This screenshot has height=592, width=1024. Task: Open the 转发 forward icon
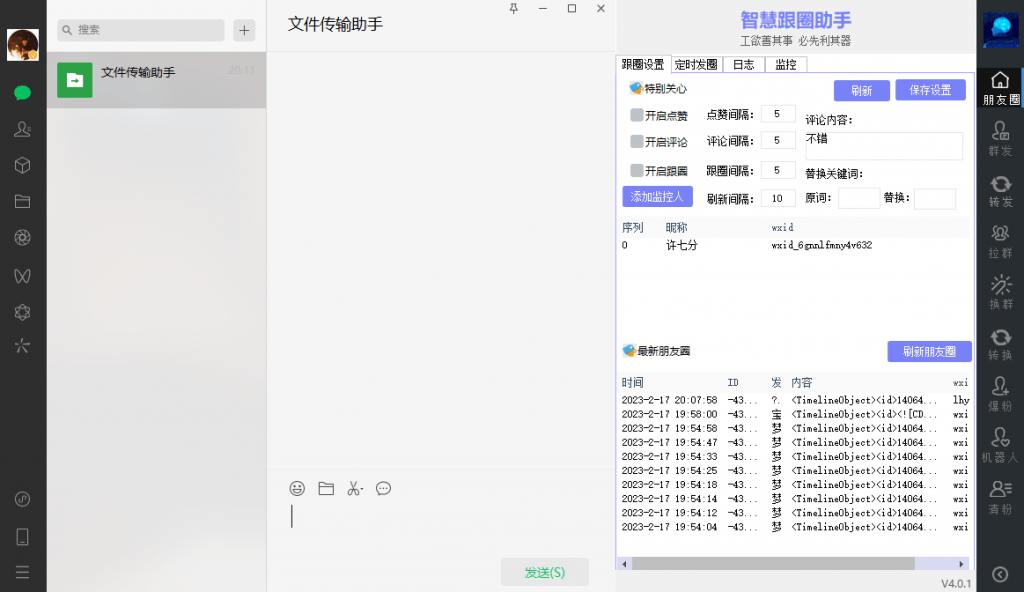tap(1000, 191)
